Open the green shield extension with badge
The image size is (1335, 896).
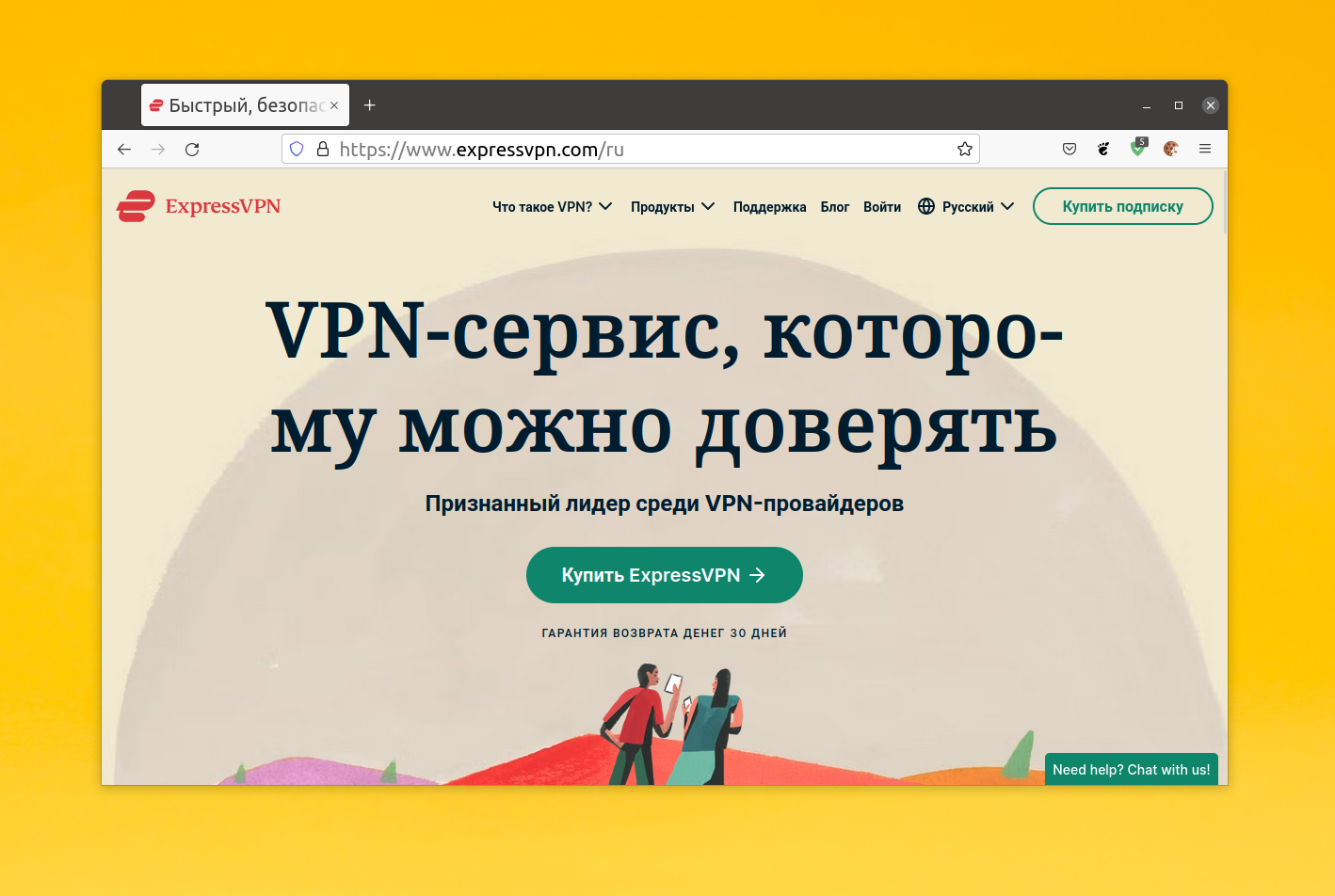point(1138,148)
